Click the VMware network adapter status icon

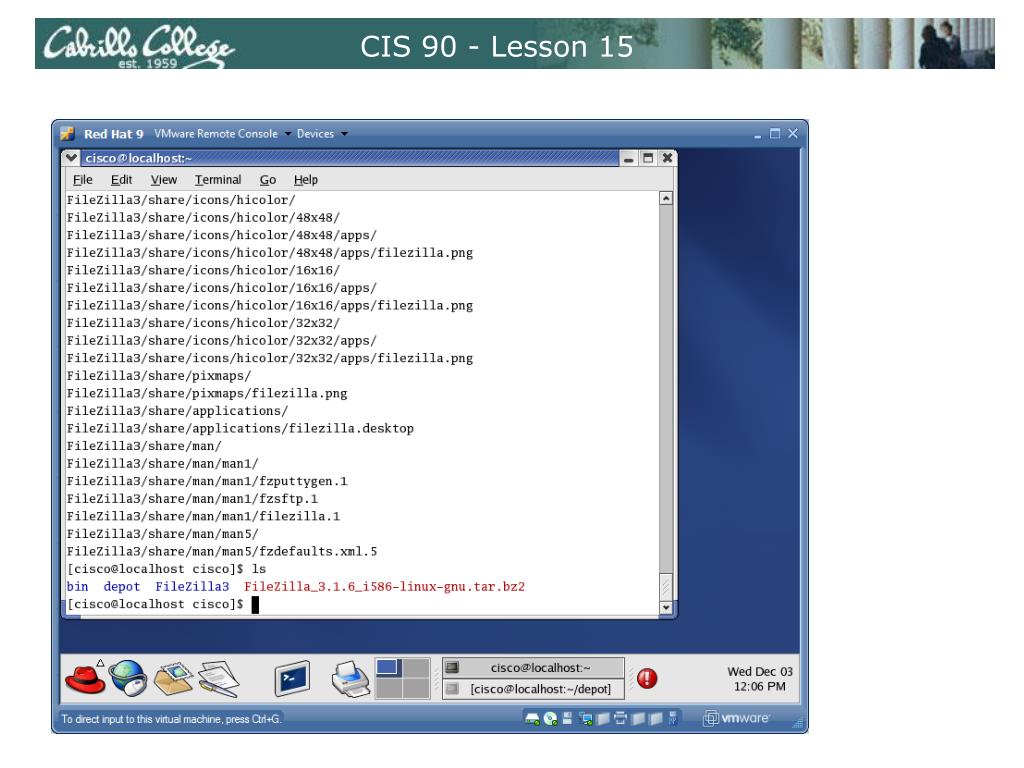click(586, 719)
